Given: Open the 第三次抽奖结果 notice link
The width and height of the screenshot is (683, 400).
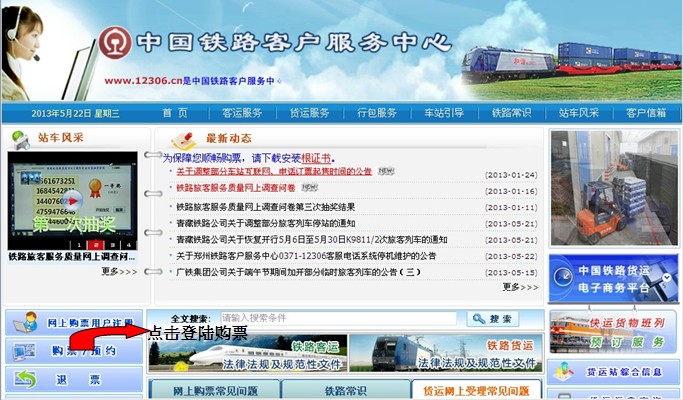Looking at the screenshot, I should point(265,207).
